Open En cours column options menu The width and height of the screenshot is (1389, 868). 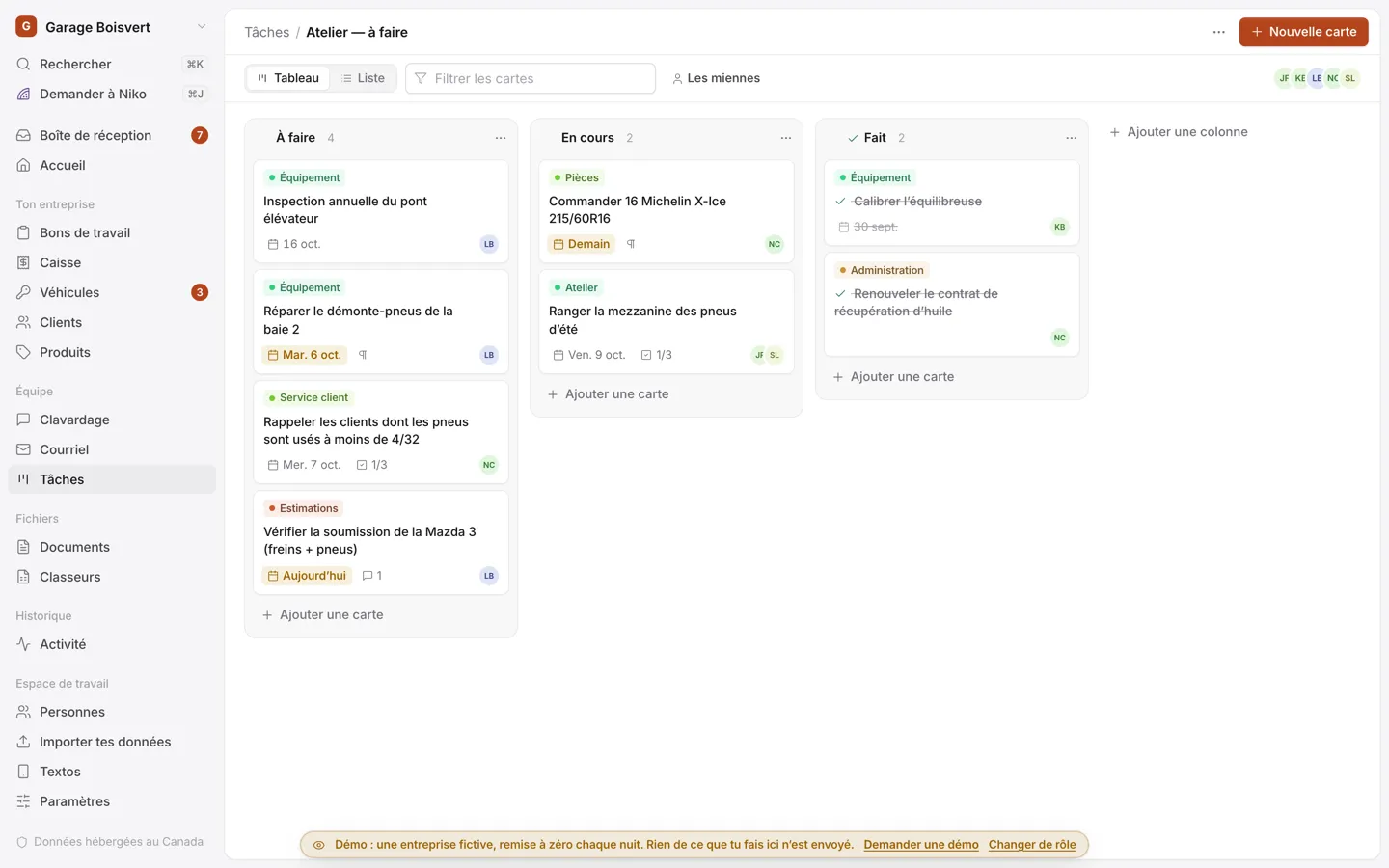(x=786, y=138)
